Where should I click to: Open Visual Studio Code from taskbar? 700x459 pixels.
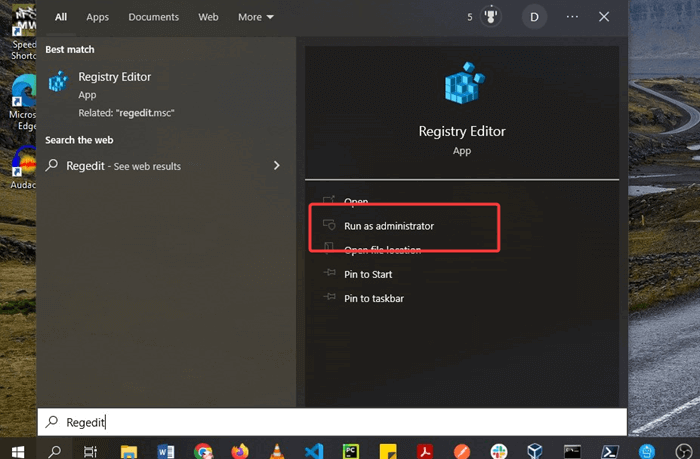click(x=313, y=451)
